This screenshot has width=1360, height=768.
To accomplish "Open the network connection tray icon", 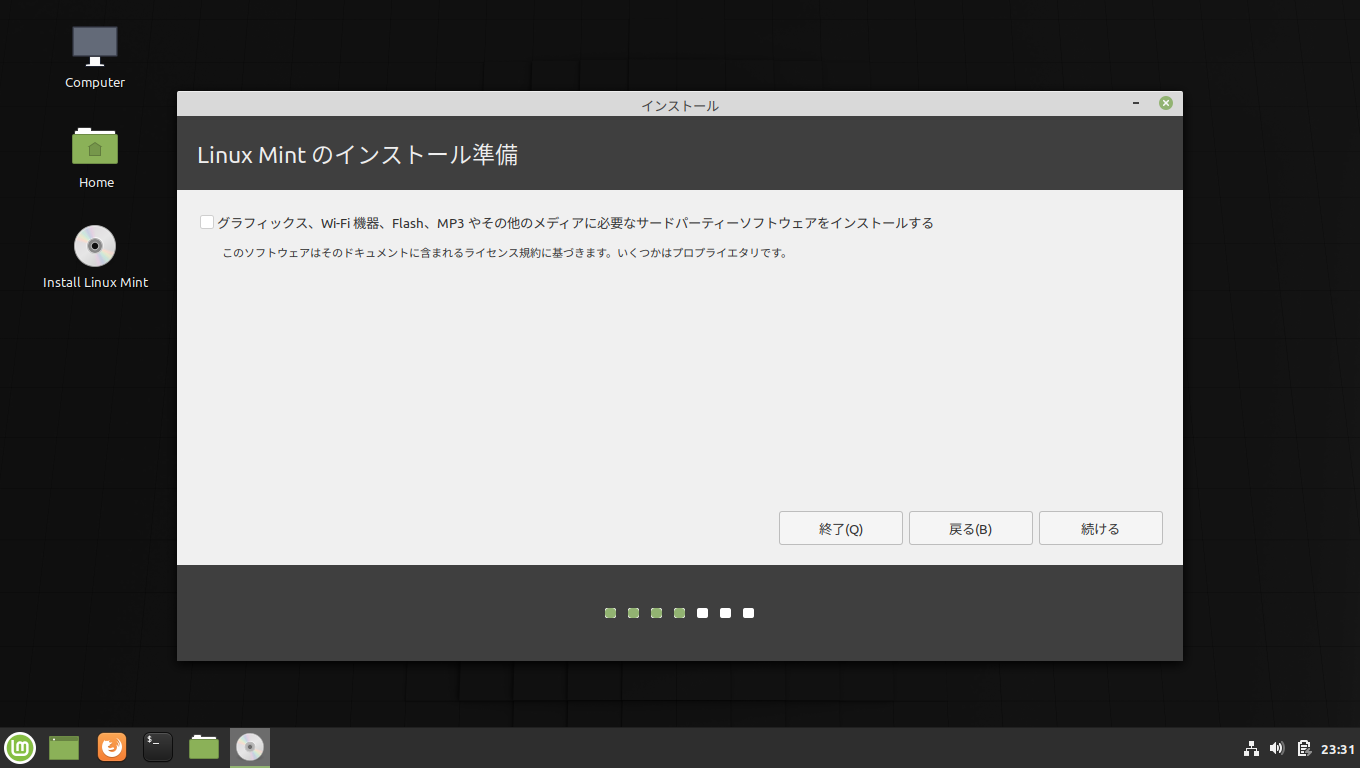I will point(1251,748).
